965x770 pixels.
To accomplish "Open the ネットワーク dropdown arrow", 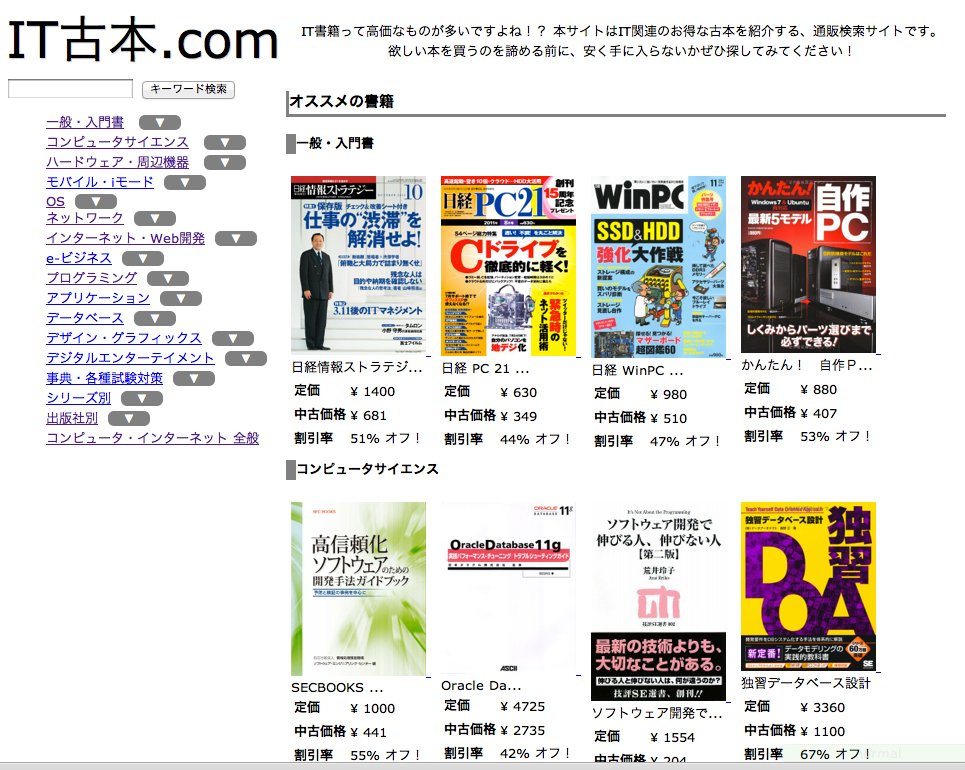I will (154, 219).
